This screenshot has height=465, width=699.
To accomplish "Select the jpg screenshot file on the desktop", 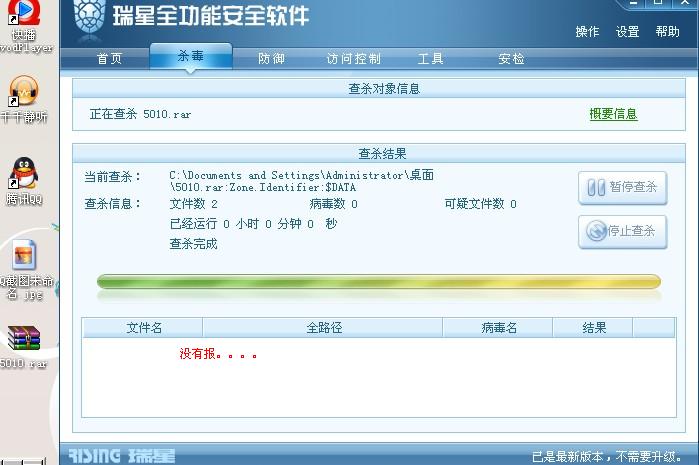I will pos(25,269).
